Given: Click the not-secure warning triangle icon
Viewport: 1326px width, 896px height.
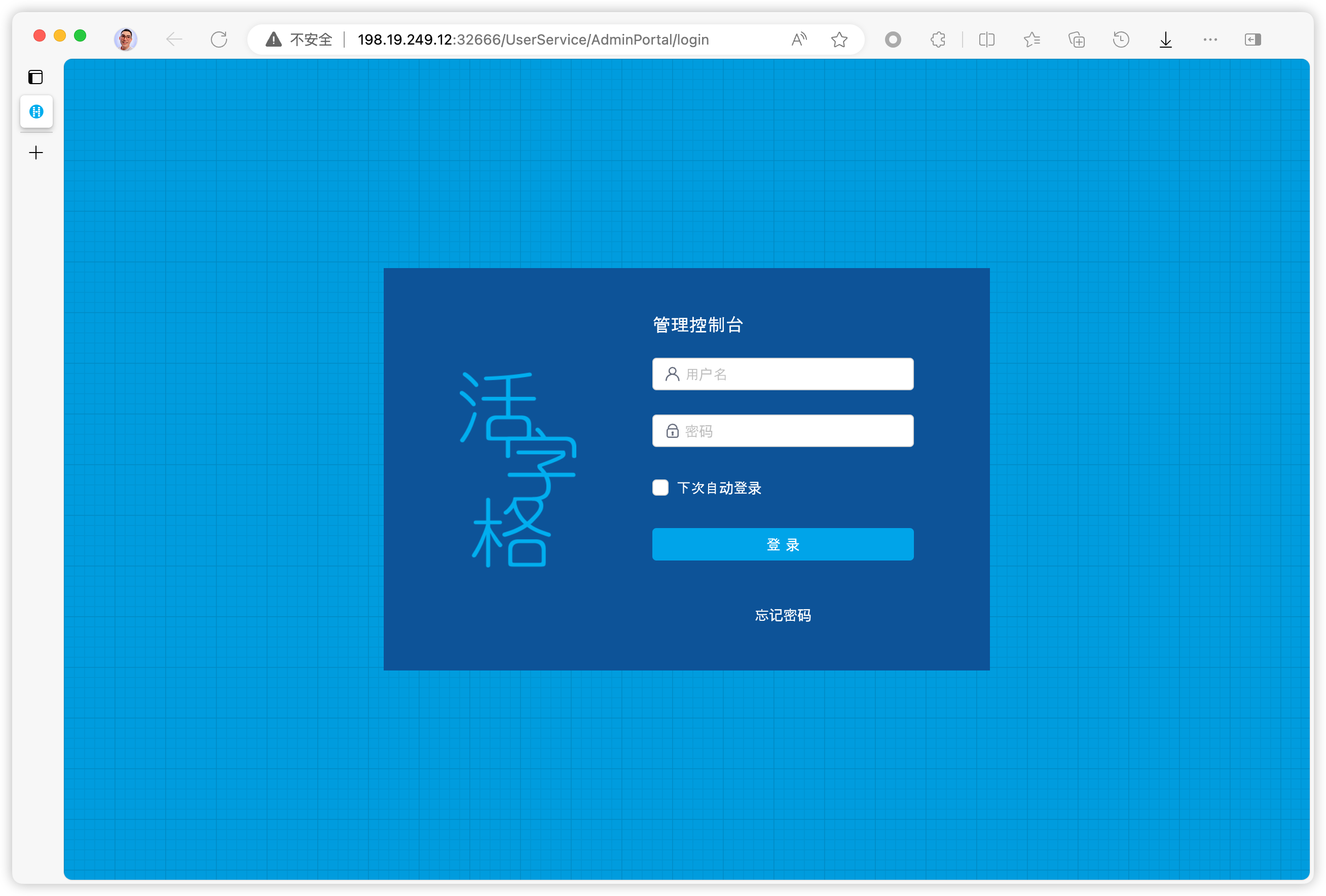Looking at the screenshot, I should (274, 40).
